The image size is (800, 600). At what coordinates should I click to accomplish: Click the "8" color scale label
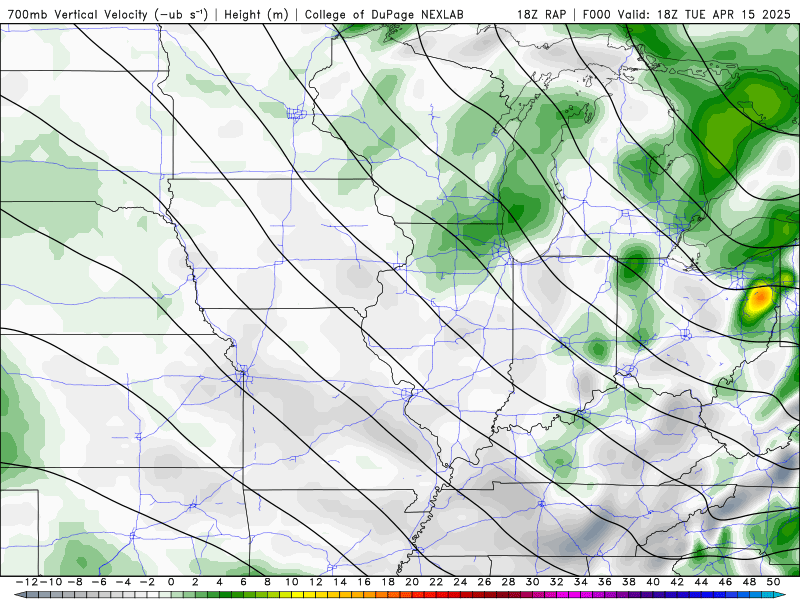coord(267,582)
